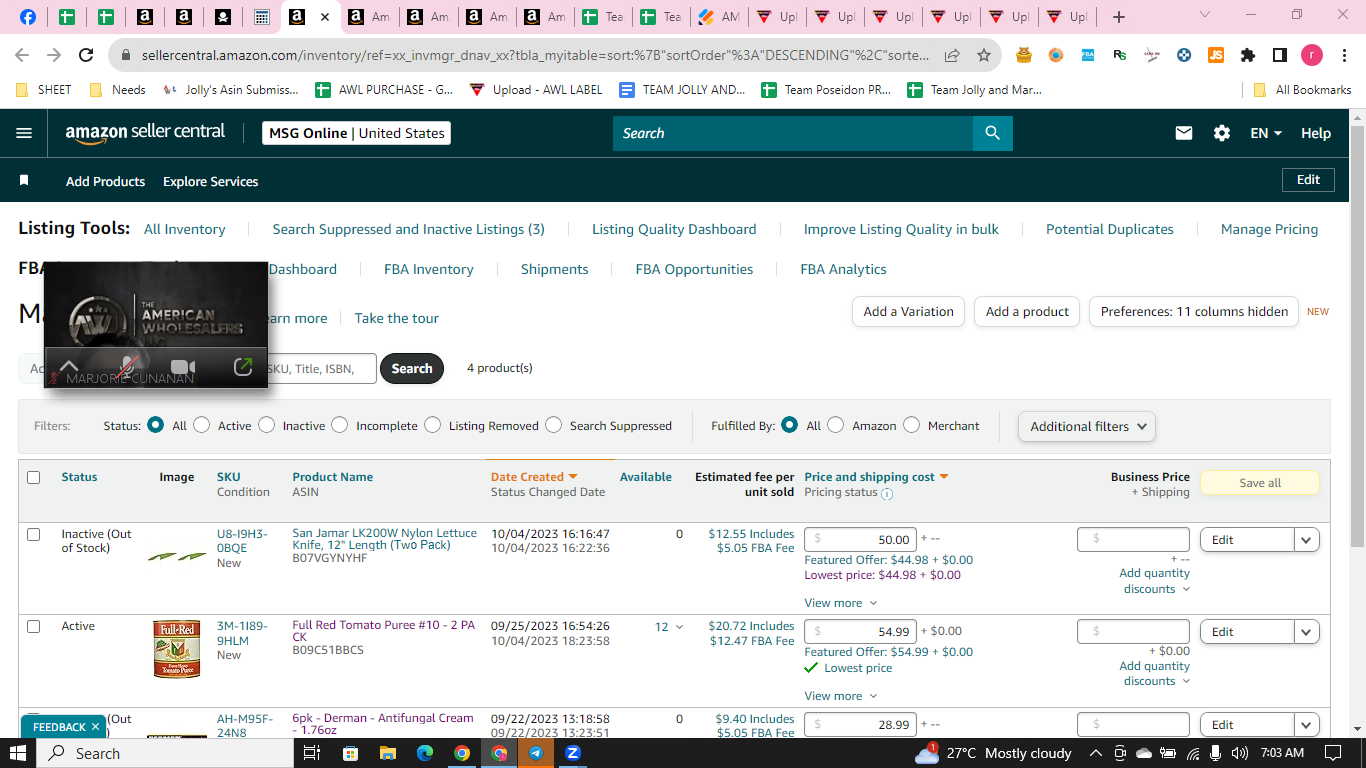Screen dimensions: 1366x768
Task: Expand quantity discounts for San Jamar row
Action: click(x=1156, y=581)
